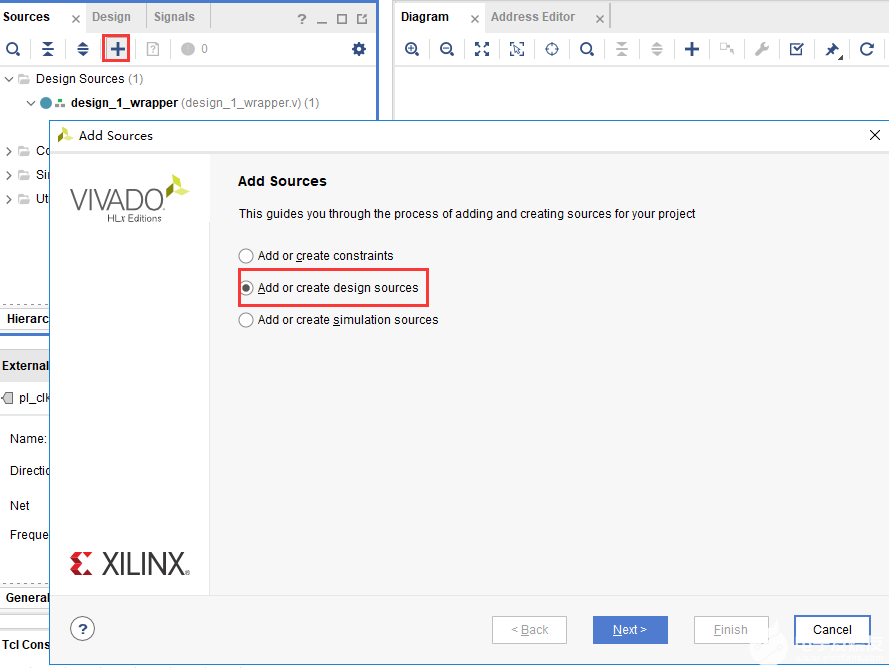Open Tcl Console tab
Viewport: 889px width, 668px height.
(26, 645)
